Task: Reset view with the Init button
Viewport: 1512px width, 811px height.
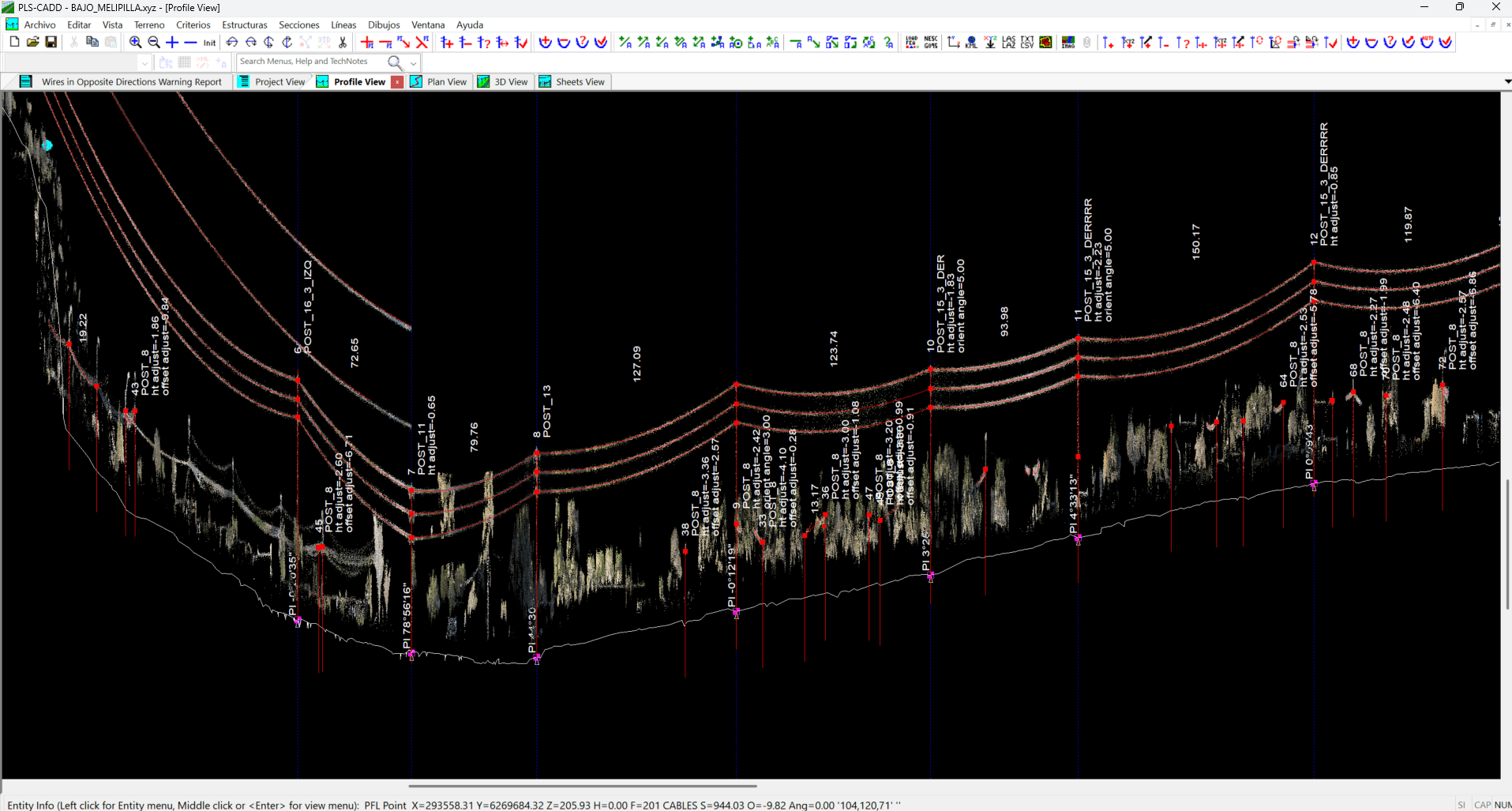Action: [209, 43]
